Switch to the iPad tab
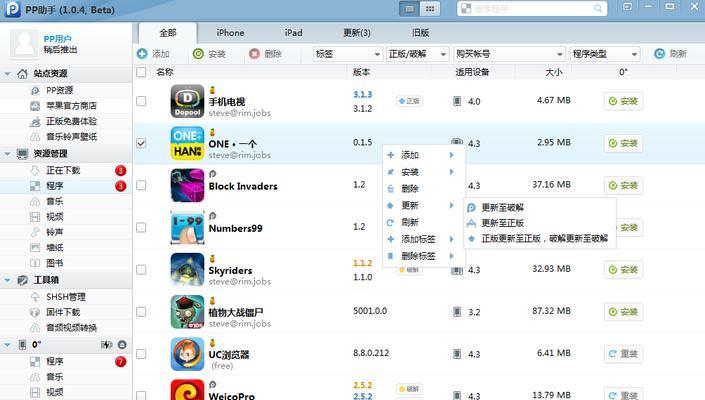 [x=293, y=33]
